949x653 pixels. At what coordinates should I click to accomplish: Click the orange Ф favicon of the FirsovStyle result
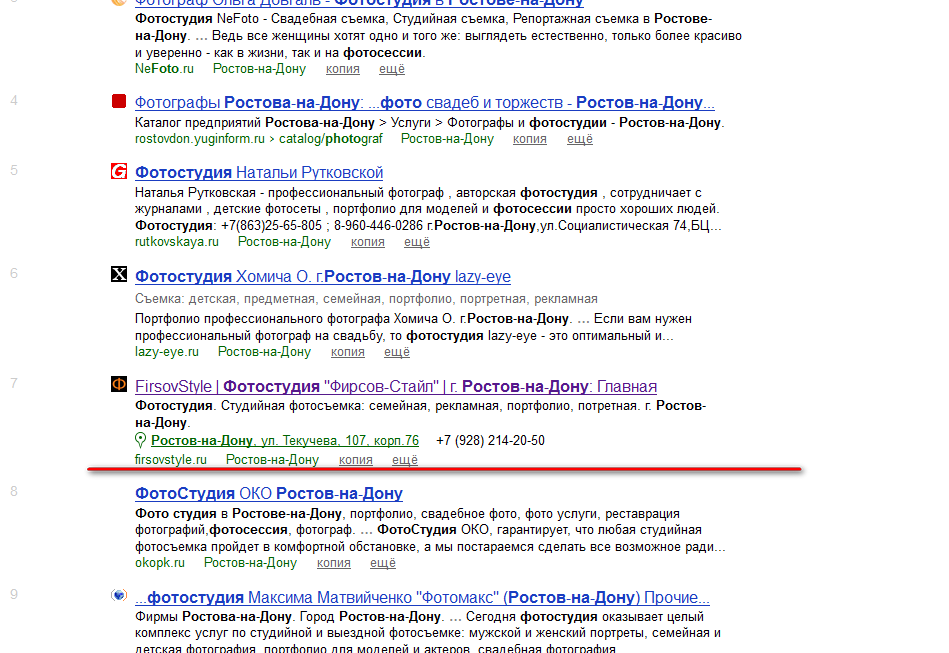pos(119,384)
